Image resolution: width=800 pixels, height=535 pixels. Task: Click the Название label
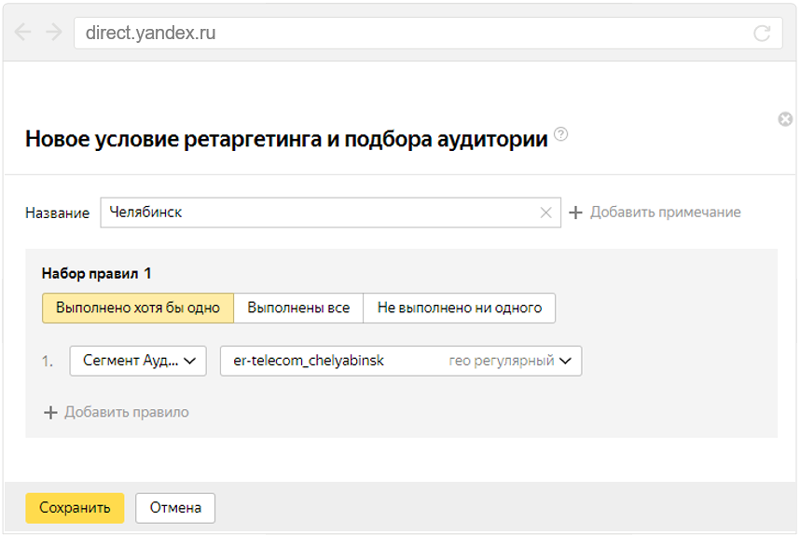(57, 213)
